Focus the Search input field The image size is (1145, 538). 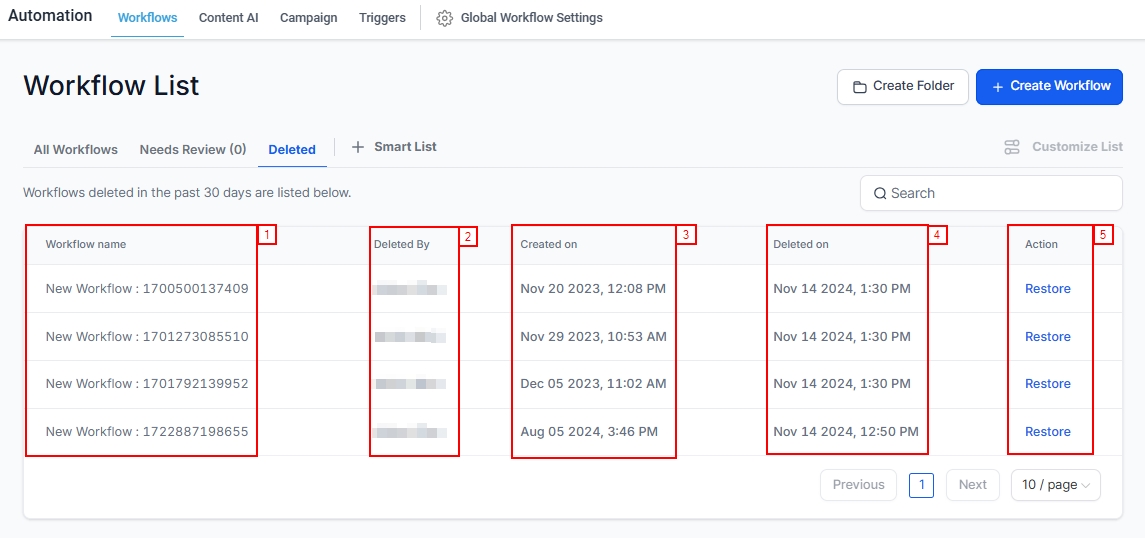(1000, 194)
